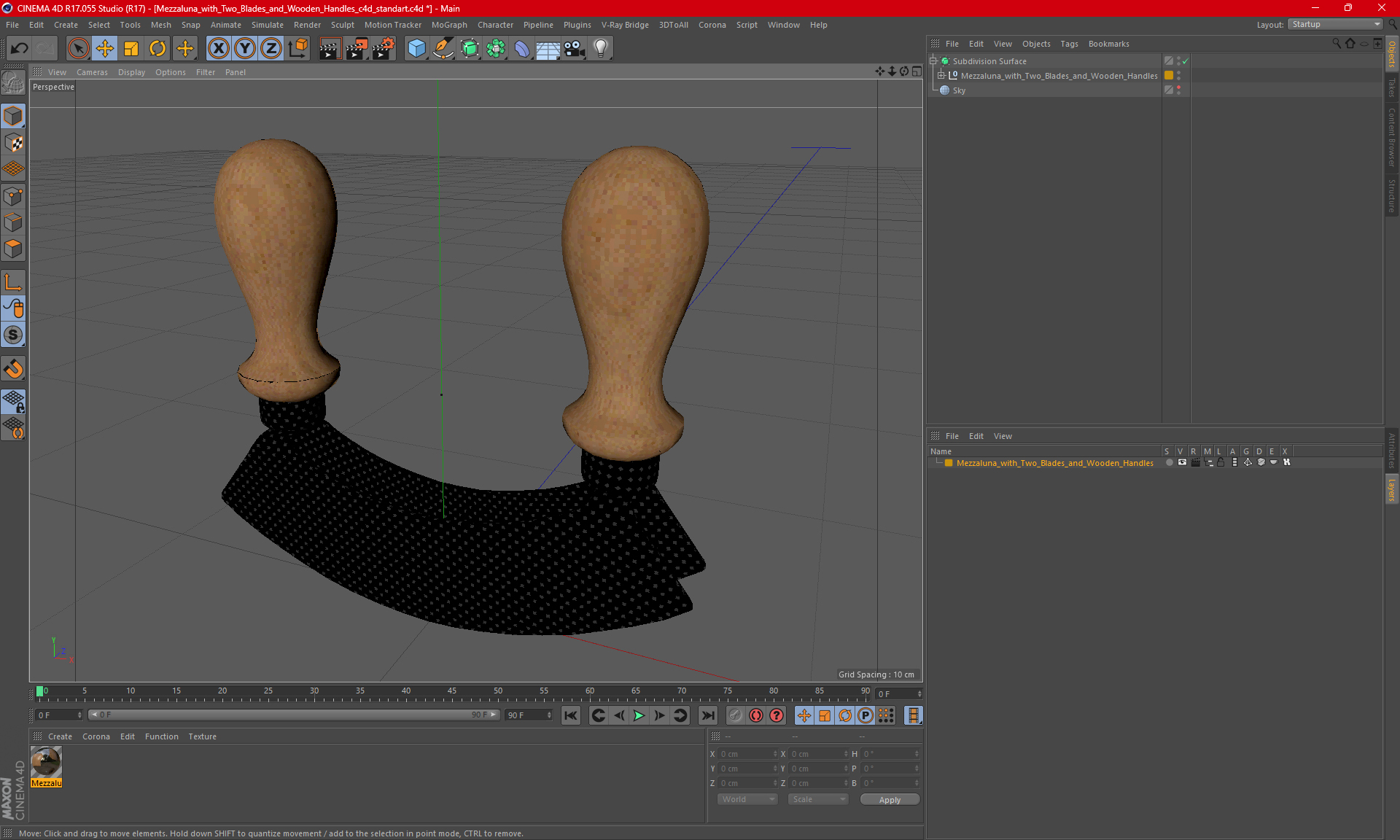
Task: Activate the Rotate tool
Action: point(157,48)
